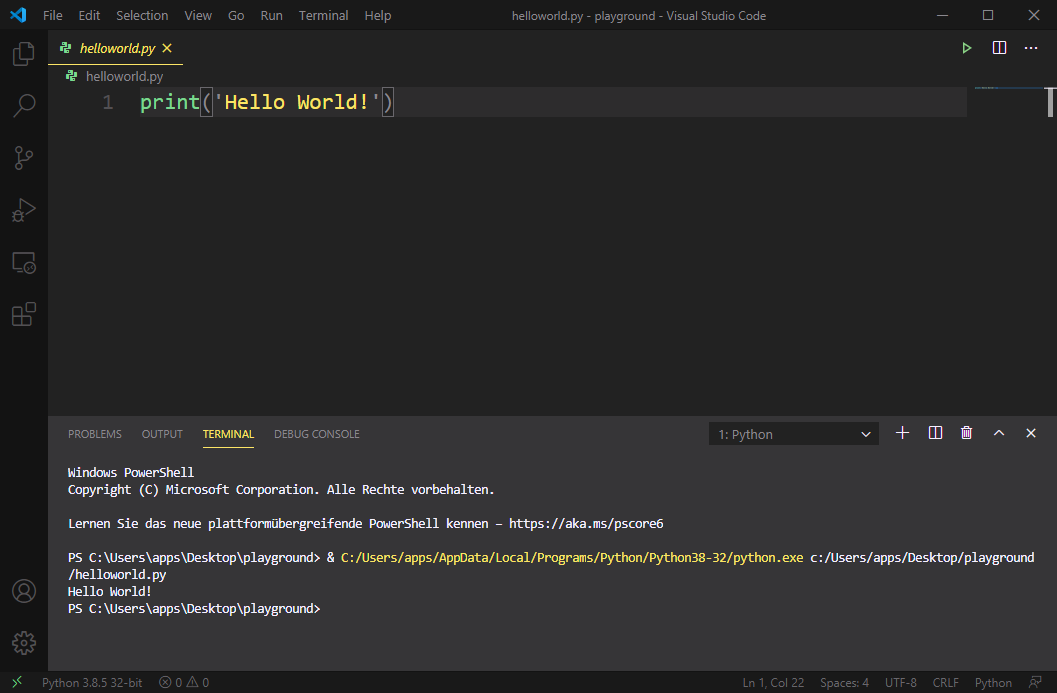The width and height of the screenshot is (1057, 693).
Task: Open the Terminal menu in menu bar
Action: (x=324, y=16)
